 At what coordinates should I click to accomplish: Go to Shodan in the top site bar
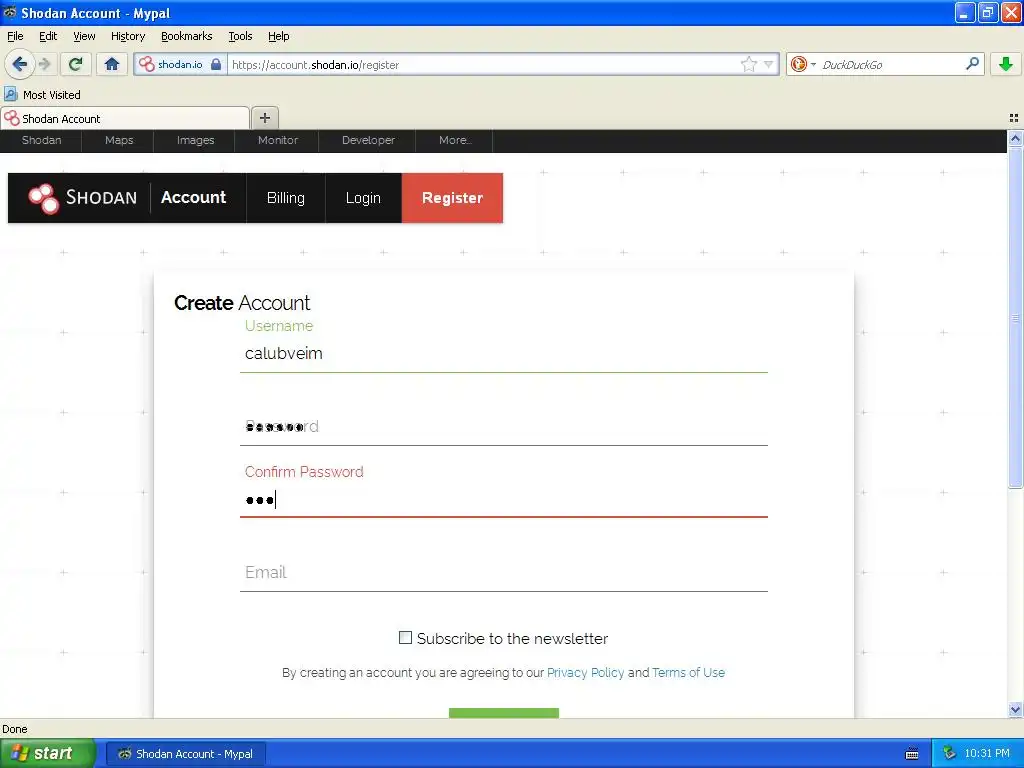point(41,140)
